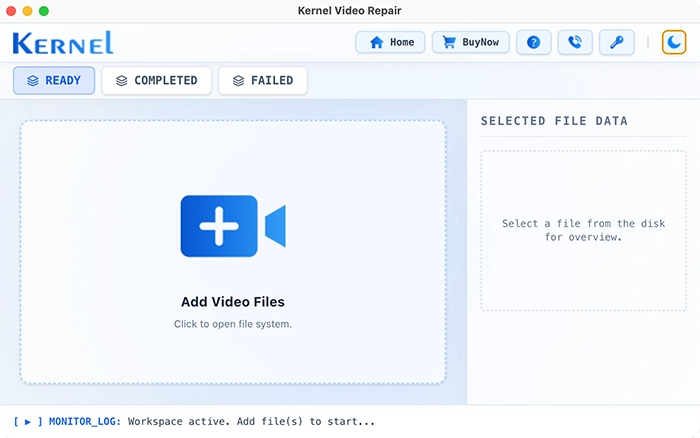
Task: Minimize window with the yellow button
Action: tap(28, 11)
